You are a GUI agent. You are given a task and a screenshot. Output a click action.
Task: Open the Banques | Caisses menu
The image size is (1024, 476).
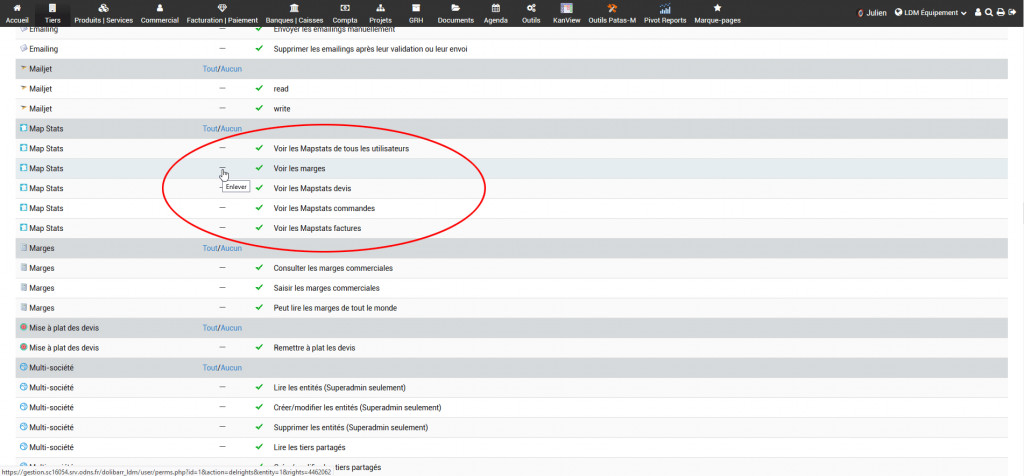(x=295, y=13)
